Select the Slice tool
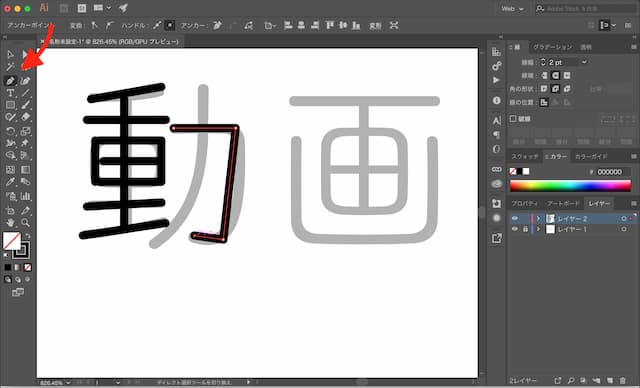640x388 pixels. [25, 211]
